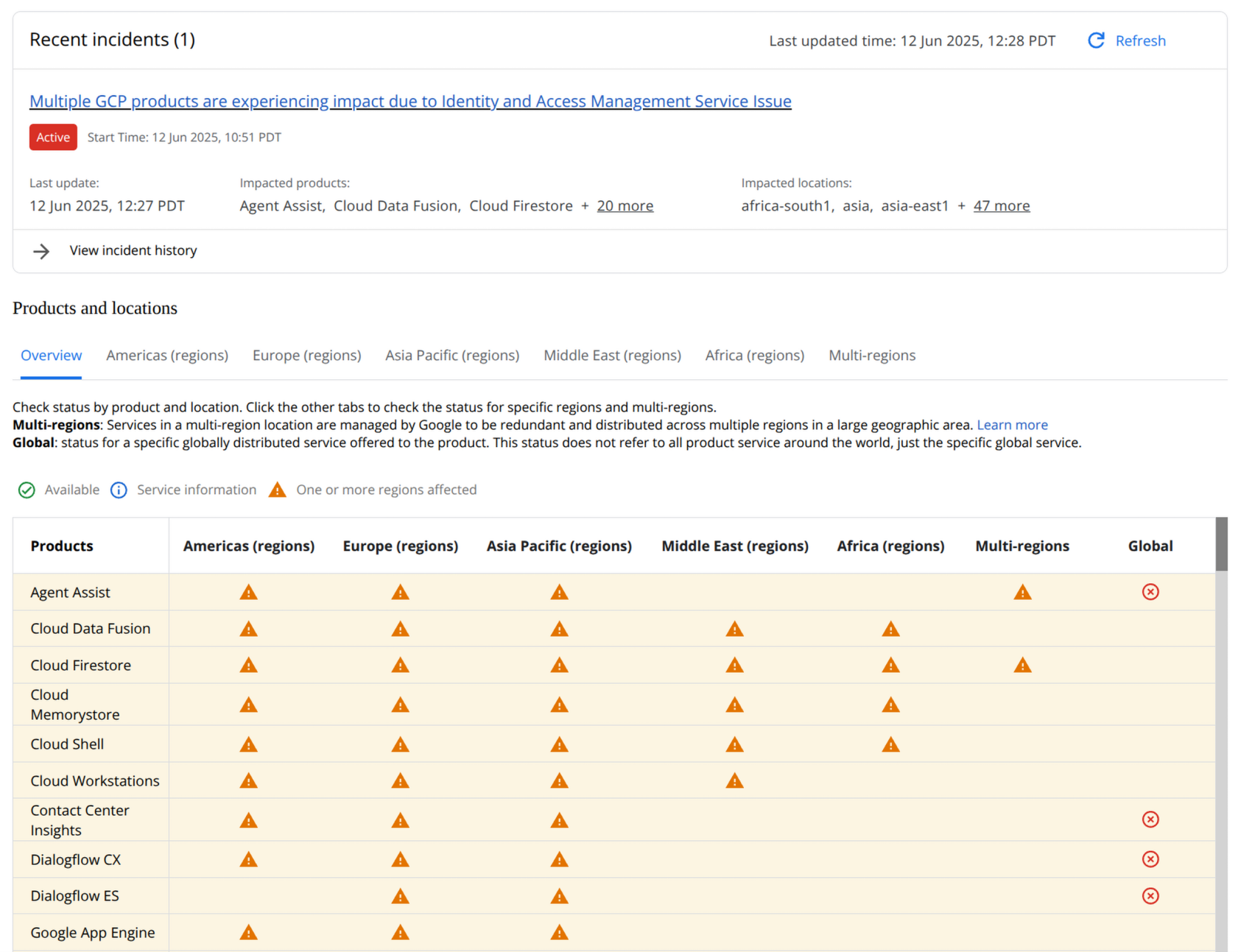Click the Service information legend icon
Image resolution: width=1238 pixels, height=952 pixels.
pyautogui.click(x=119, y=490)
